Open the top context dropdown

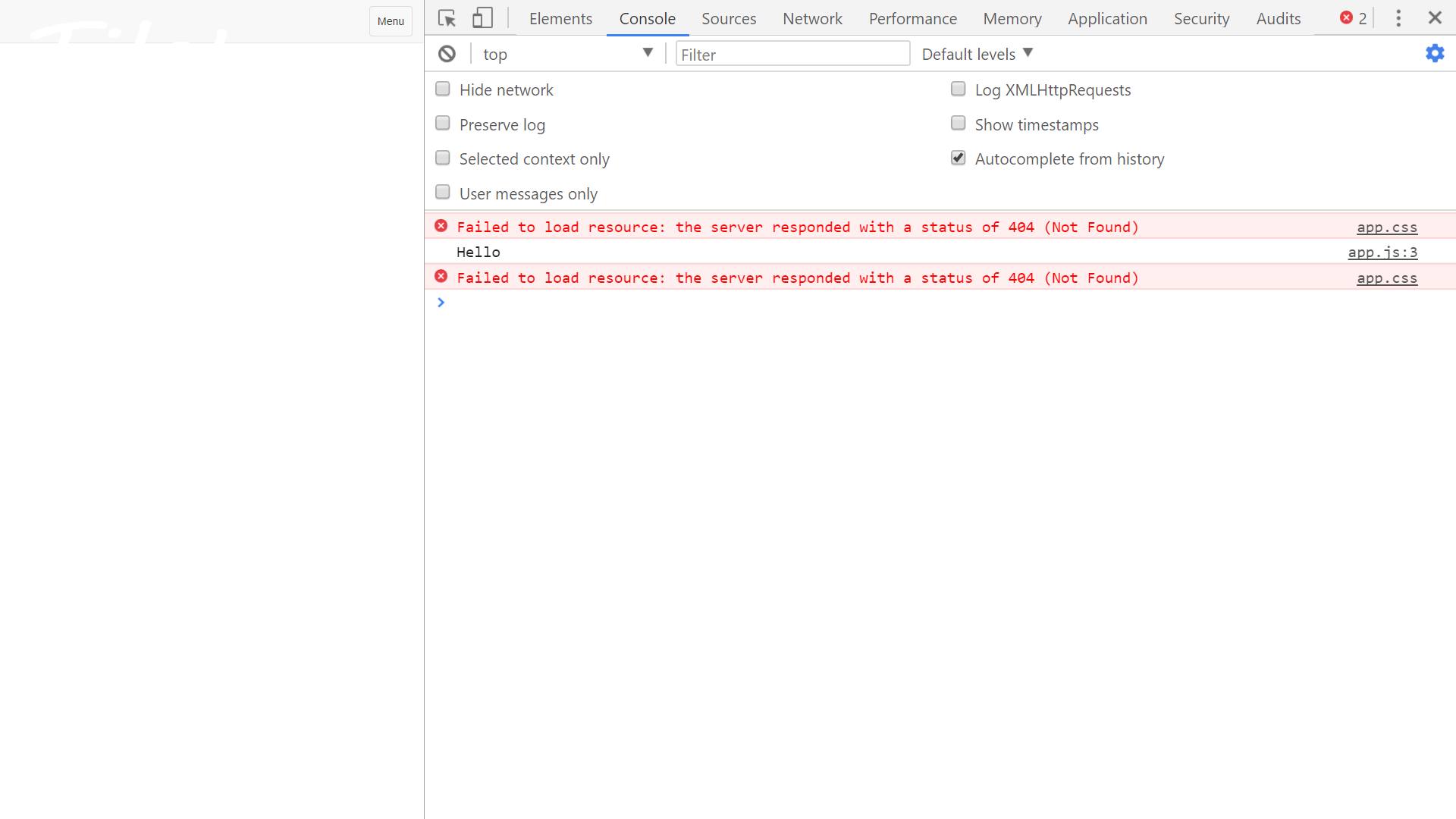tap(567, 54)
